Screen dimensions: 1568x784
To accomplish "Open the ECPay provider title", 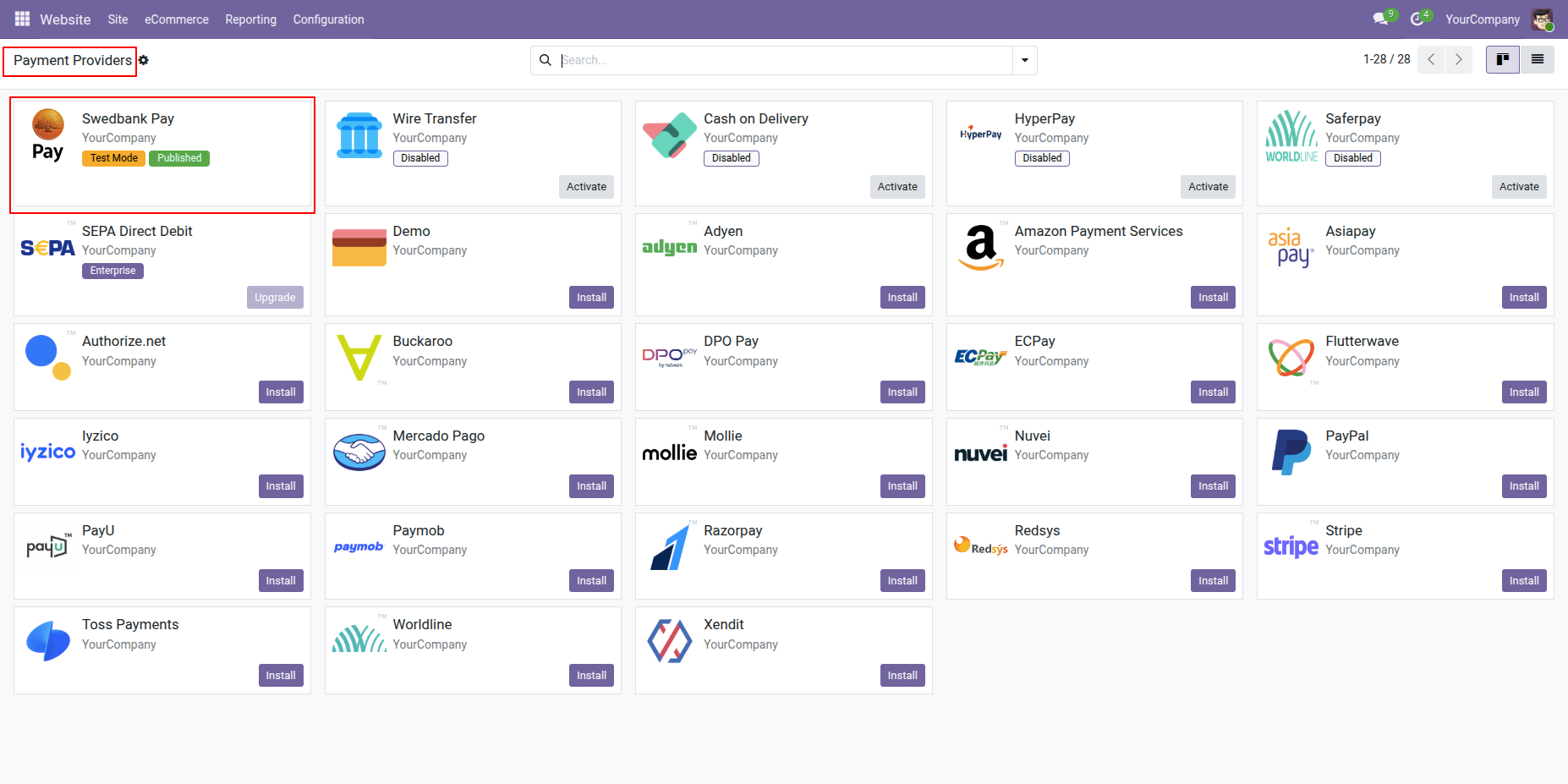I will click(1035, 341).
